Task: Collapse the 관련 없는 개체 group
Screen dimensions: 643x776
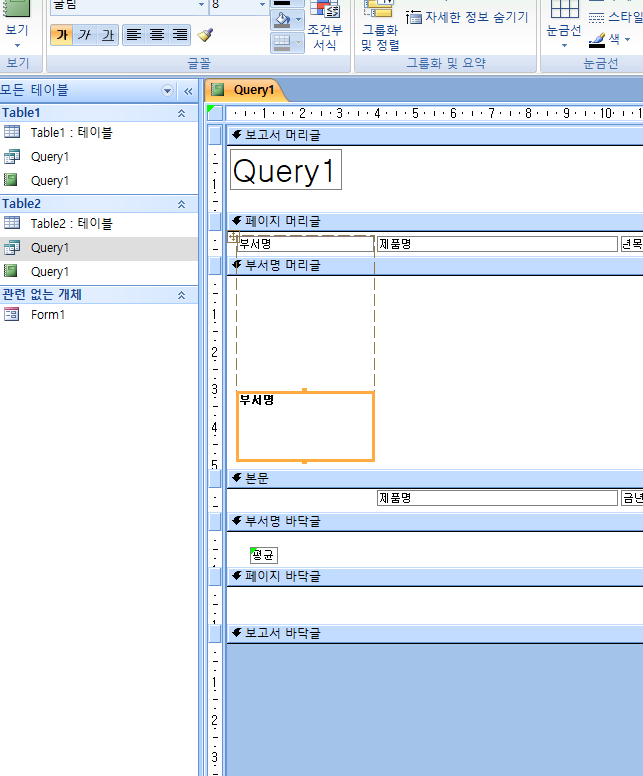Action: coord(181,295)
